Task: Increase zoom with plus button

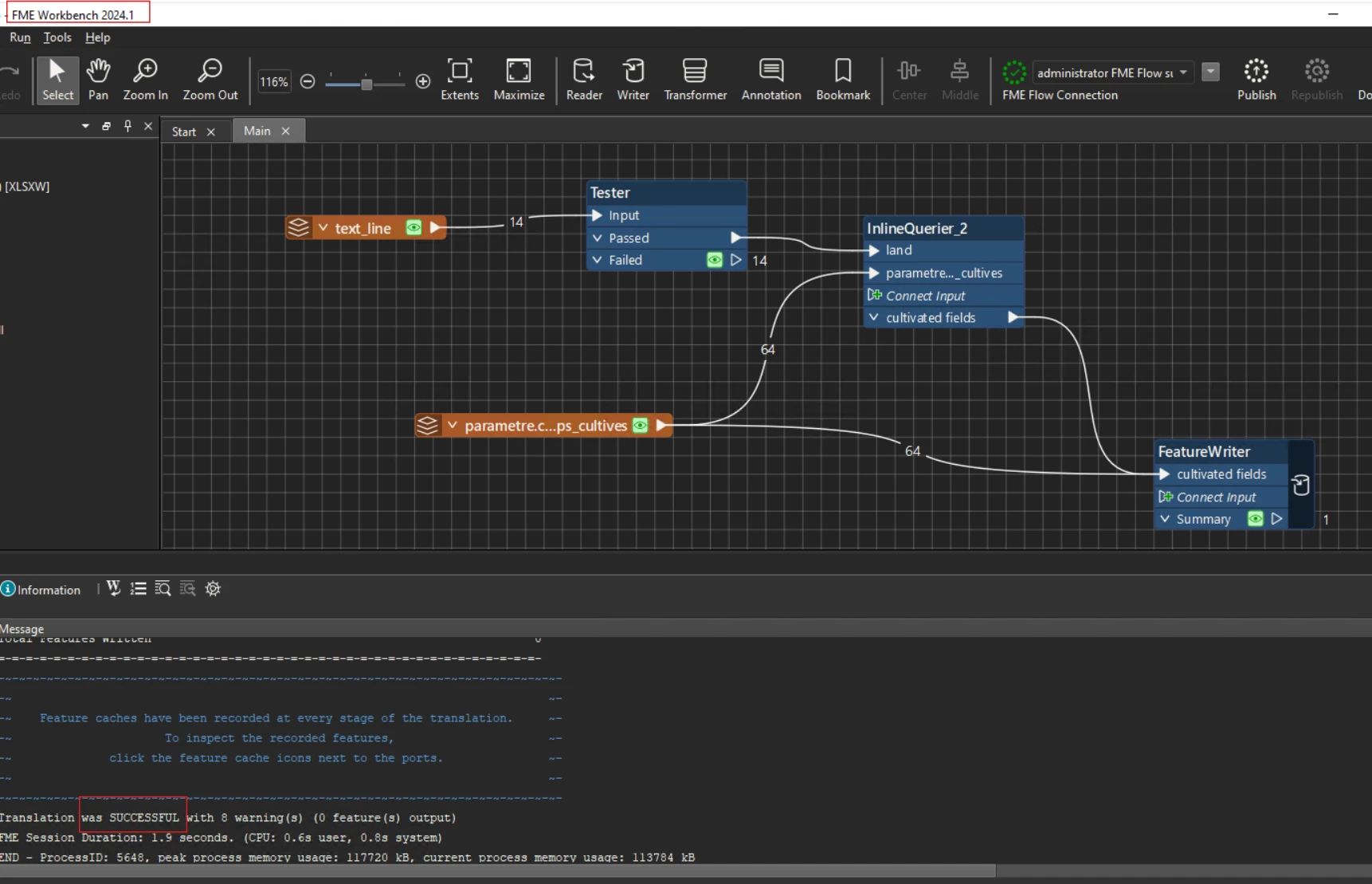Action: click(423, 81)
